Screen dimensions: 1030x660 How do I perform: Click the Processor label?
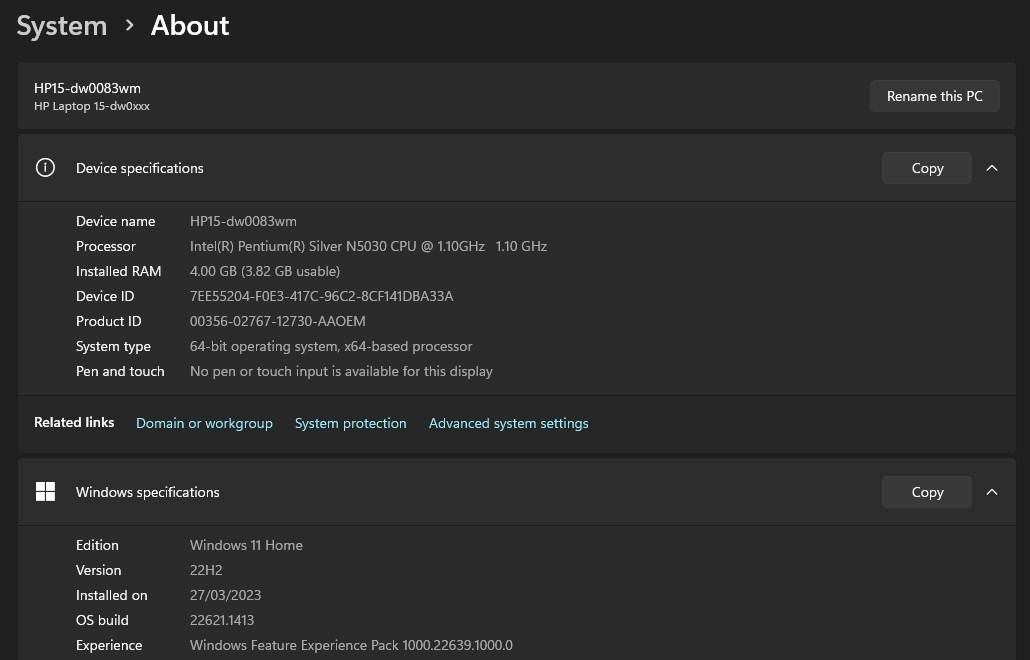106,246
